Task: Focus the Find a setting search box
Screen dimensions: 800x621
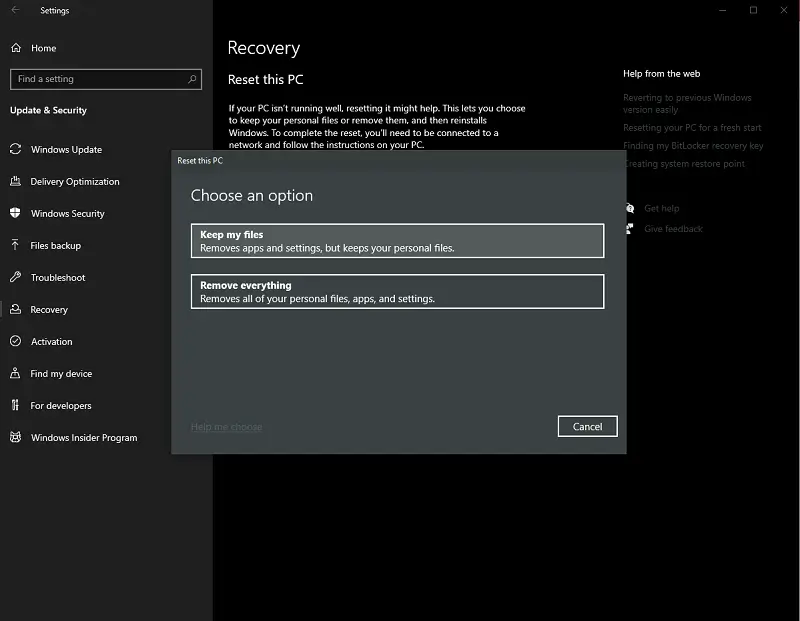Action: pos(95,79)
